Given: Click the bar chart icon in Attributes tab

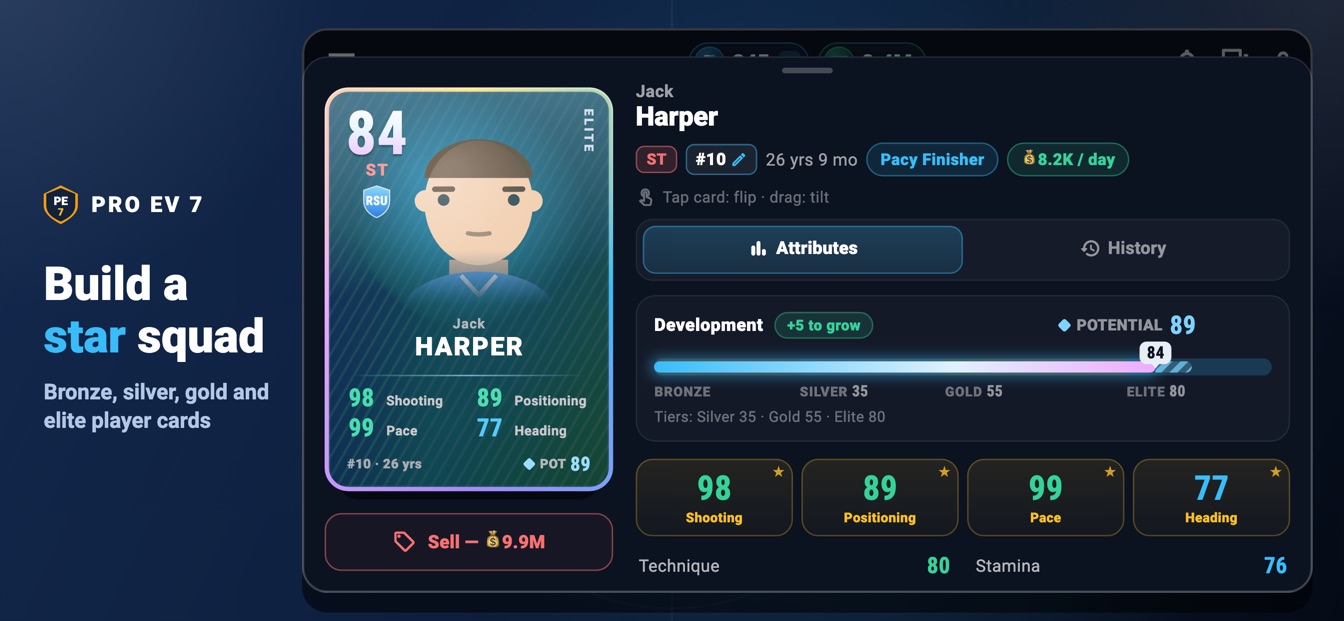Looking at the screenshot, I should tap(758, 248).
